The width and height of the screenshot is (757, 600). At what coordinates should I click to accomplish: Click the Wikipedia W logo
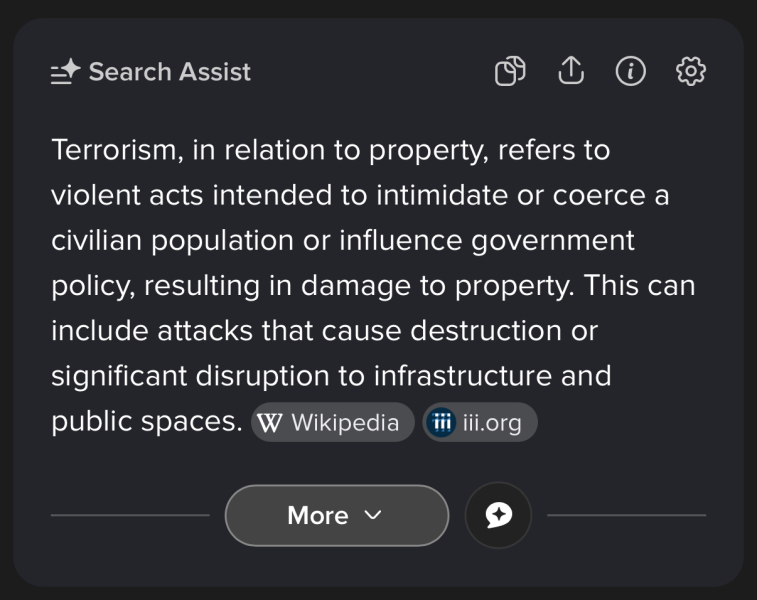click(x=270, y=423)
